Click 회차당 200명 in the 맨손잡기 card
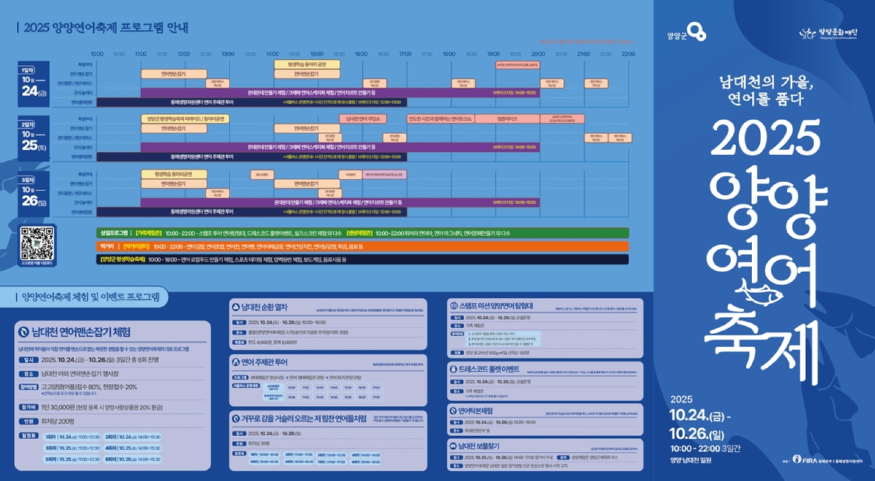875x481 pixels. (57, 421)
